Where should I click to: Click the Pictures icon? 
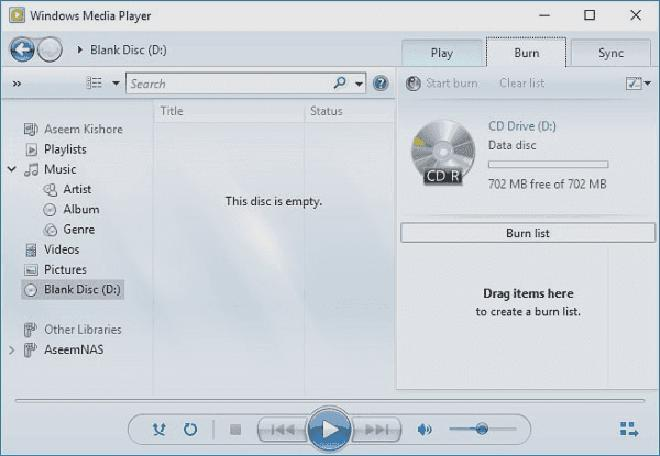click(x=31, y=270)
